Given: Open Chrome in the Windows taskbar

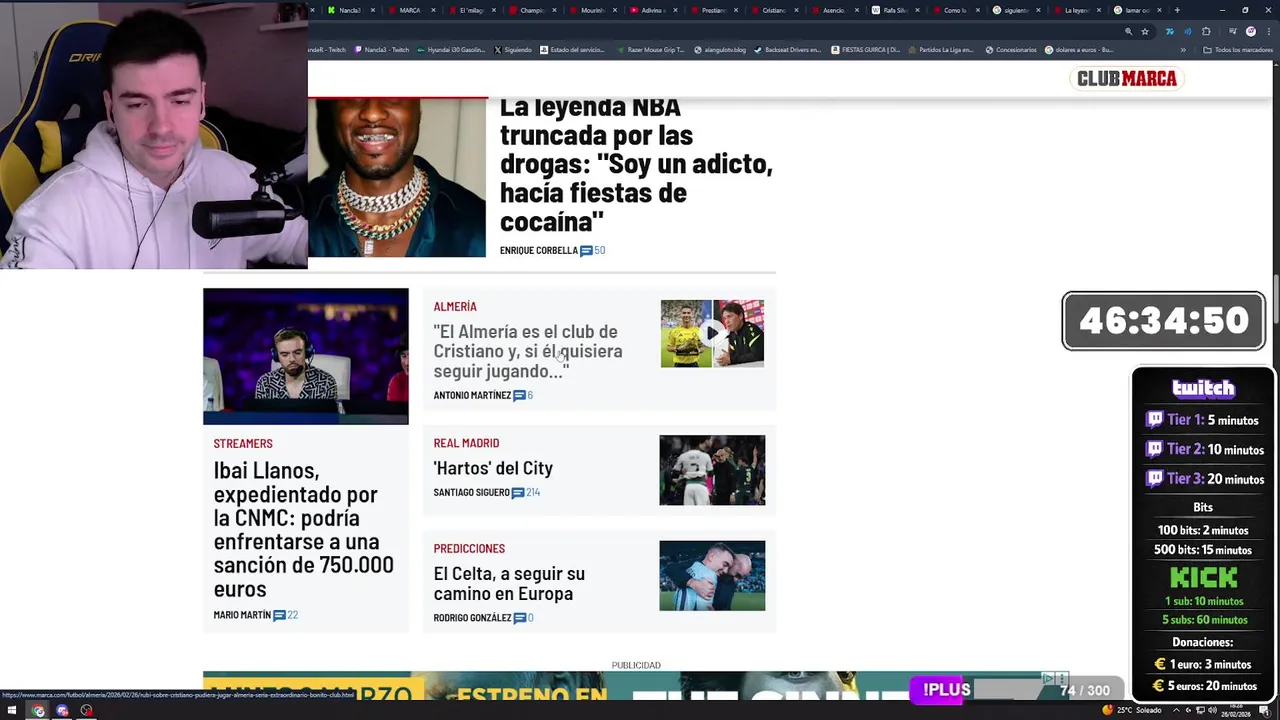Looking at the screenshot, I should [38, 711].
